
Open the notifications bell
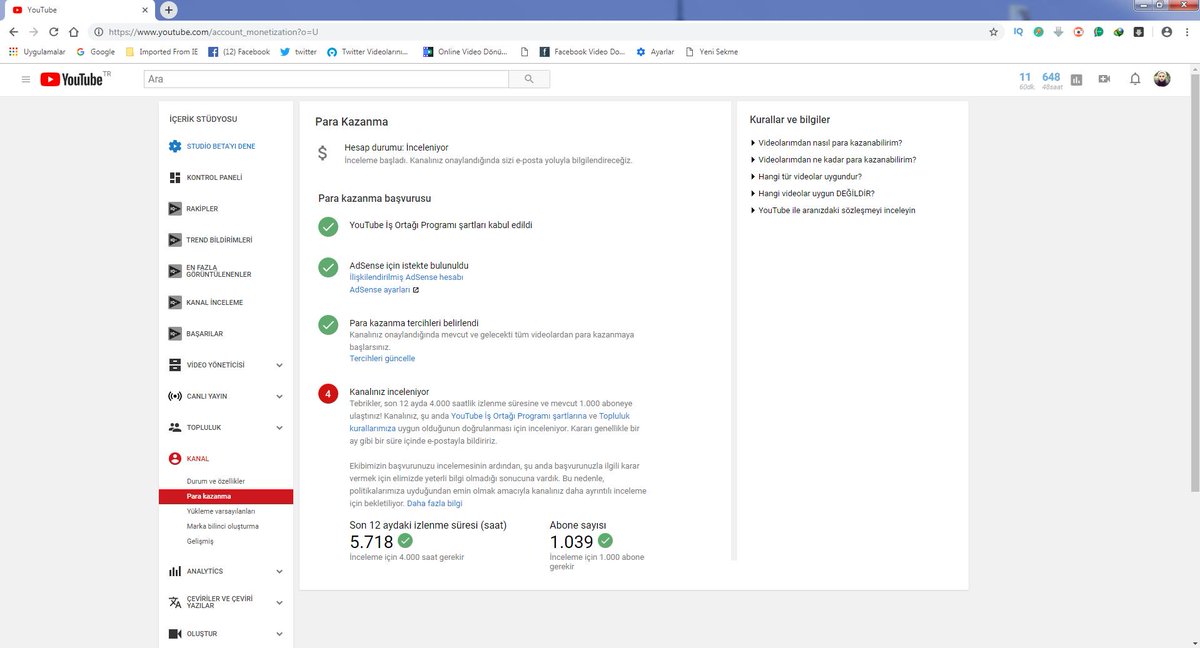pyautogui.click(x=1135, y=79)
